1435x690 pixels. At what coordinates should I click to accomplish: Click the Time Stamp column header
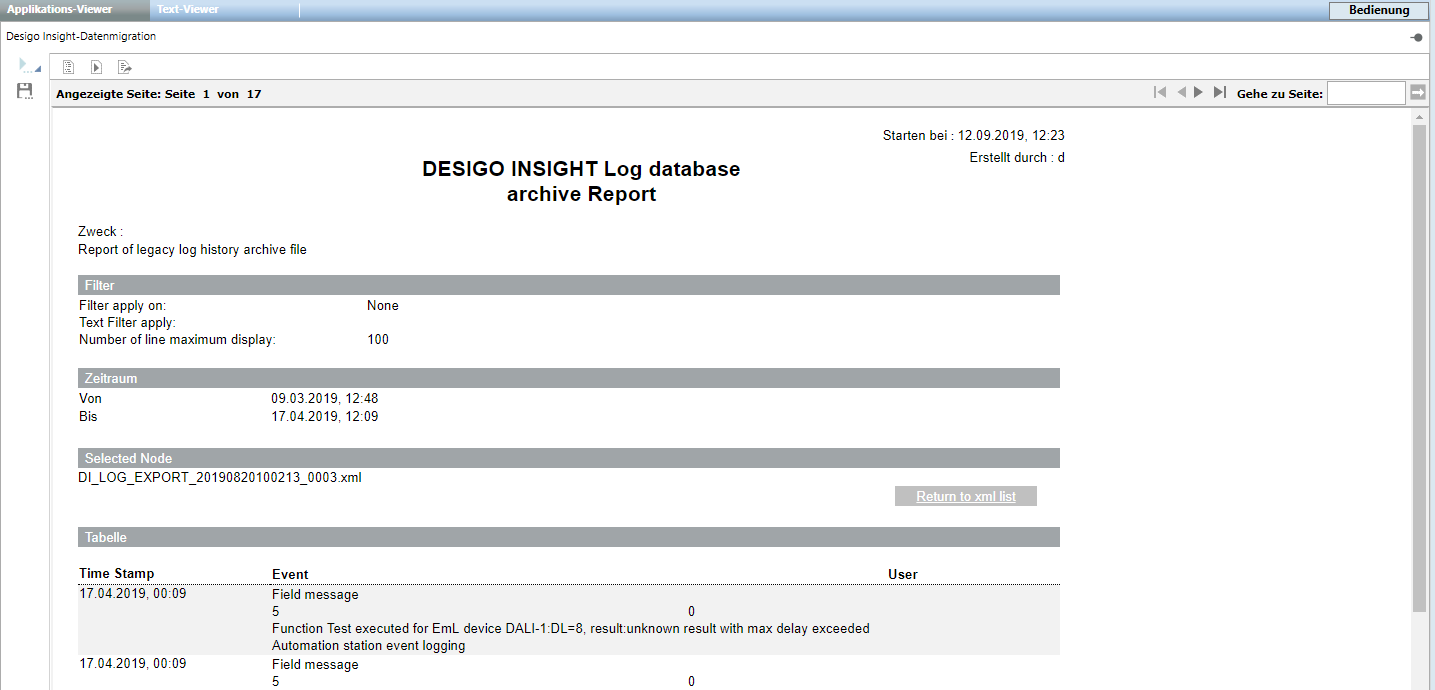[x=117, y=574]
